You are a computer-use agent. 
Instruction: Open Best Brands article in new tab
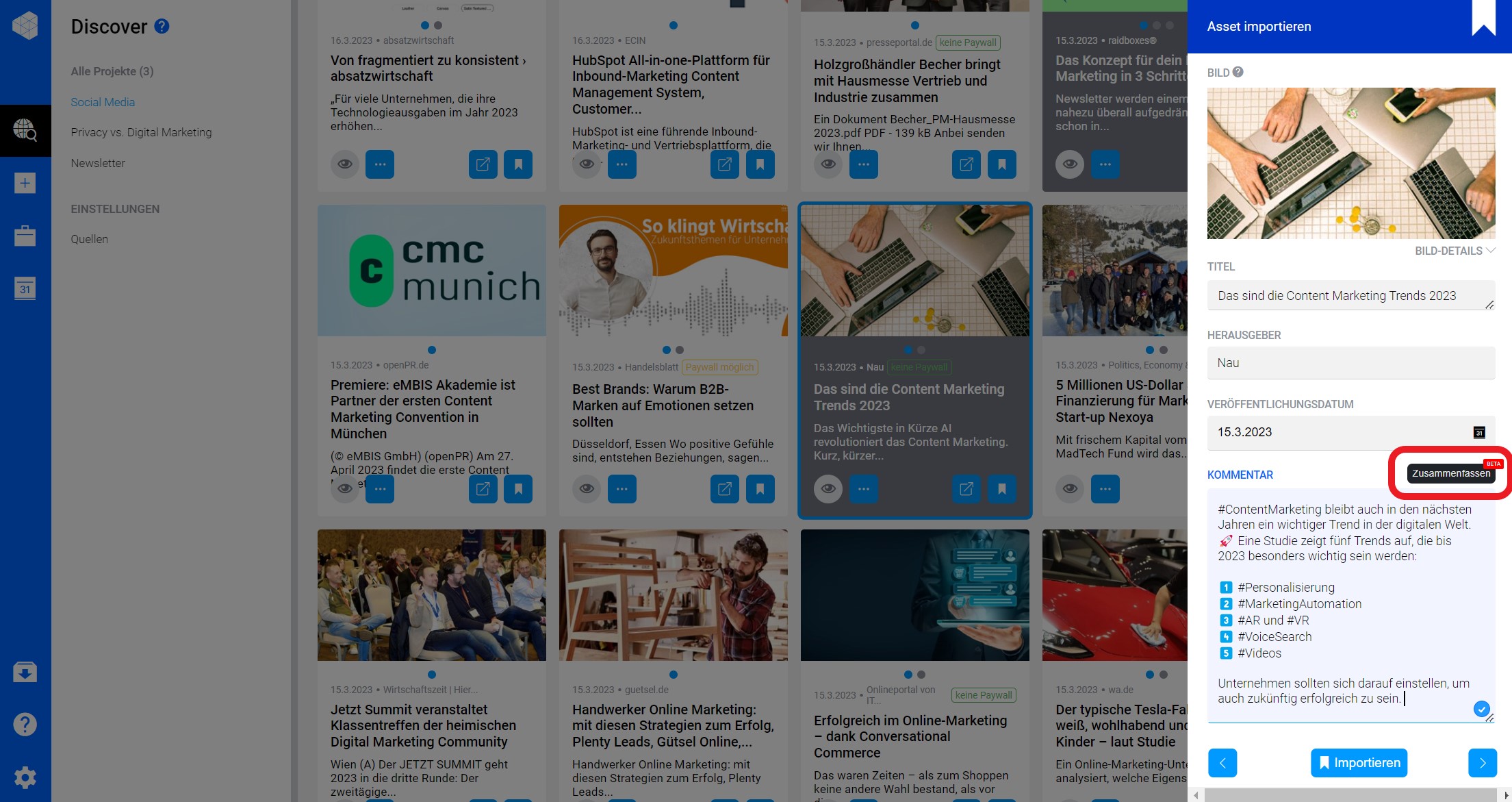(x=725, y=489)
